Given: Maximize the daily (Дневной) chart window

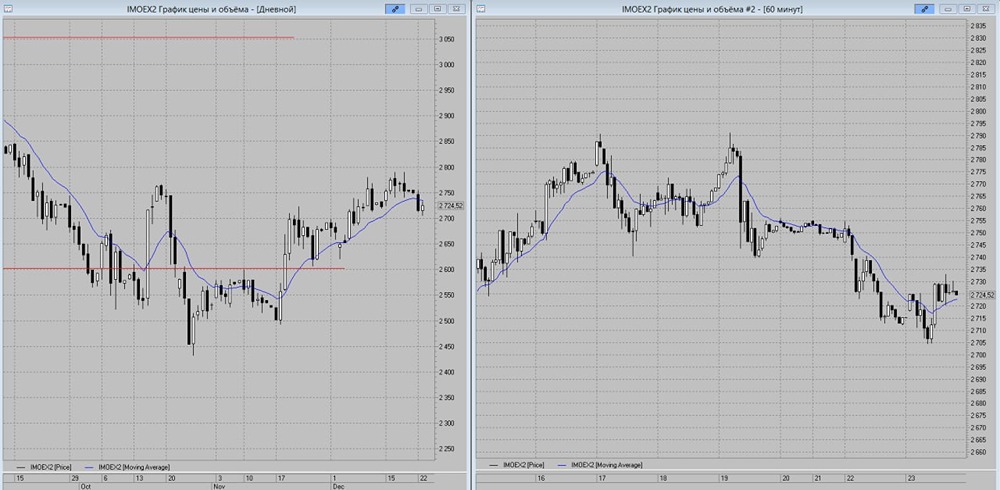Looking at the screenshot, I should click(437, 8).
